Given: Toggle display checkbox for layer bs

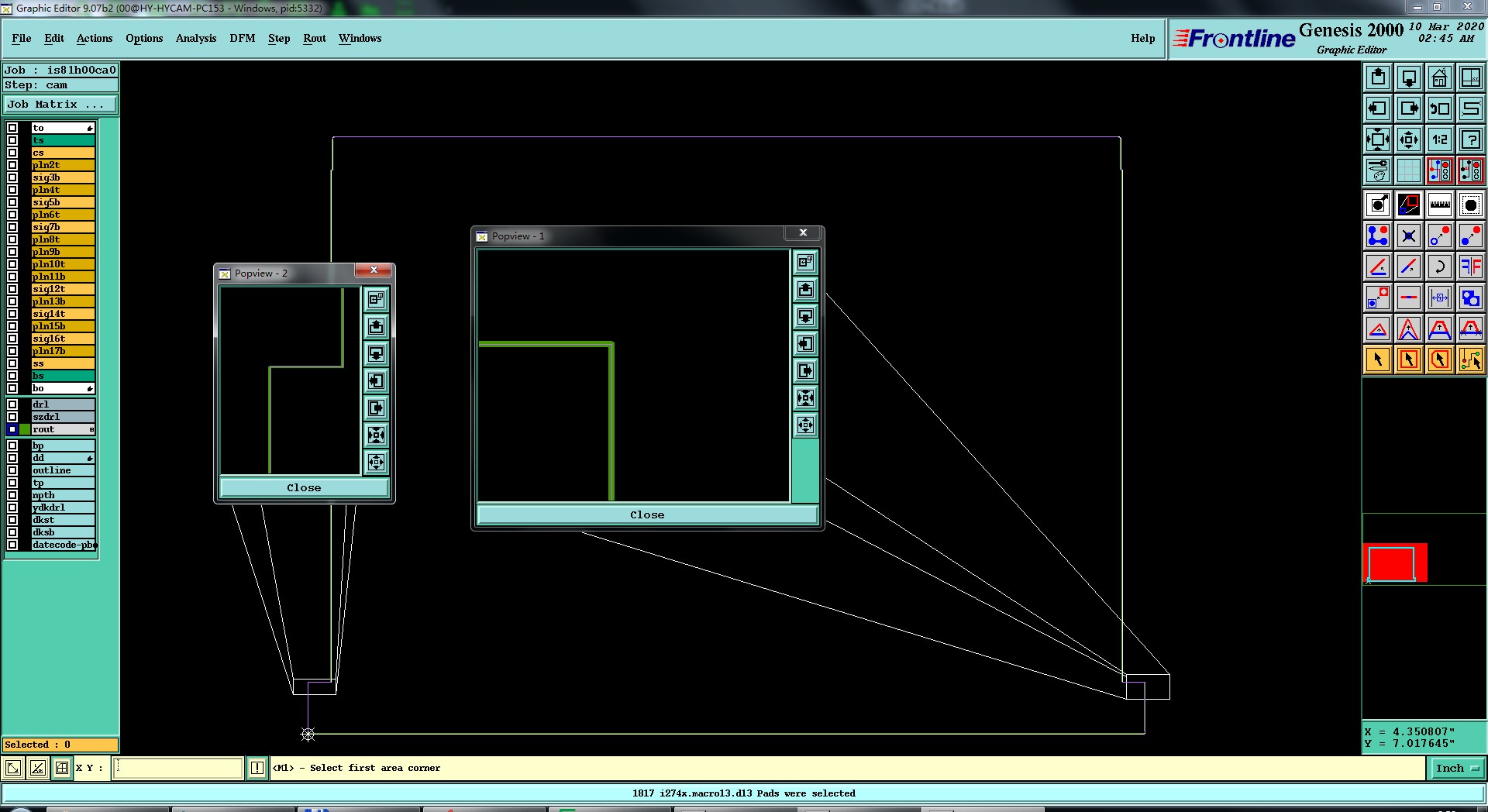Looking at the screenshot, I should [12, 376].
